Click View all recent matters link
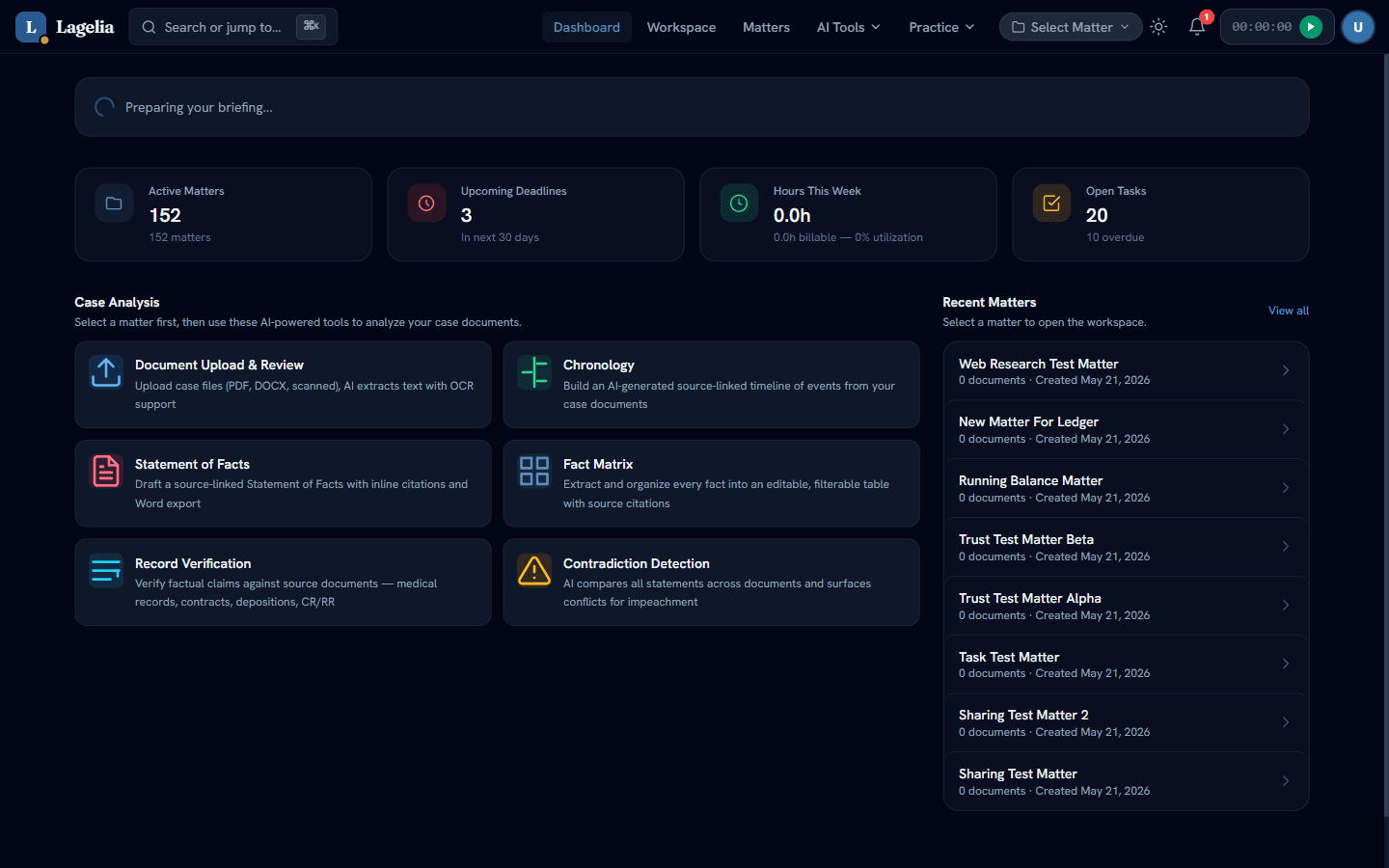 (1288, 311)
